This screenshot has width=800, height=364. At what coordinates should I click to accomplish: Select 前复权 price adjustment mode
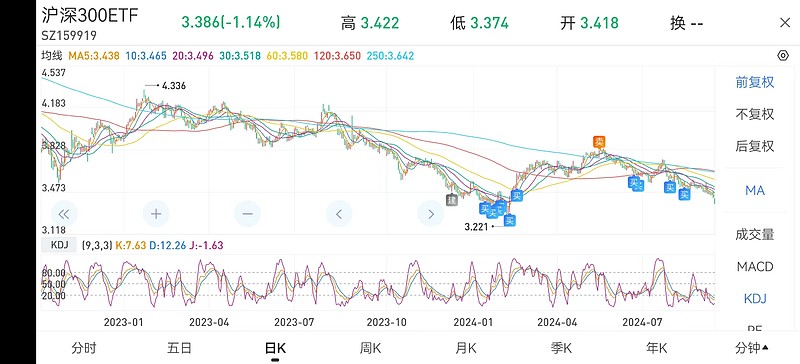(755, 82)
